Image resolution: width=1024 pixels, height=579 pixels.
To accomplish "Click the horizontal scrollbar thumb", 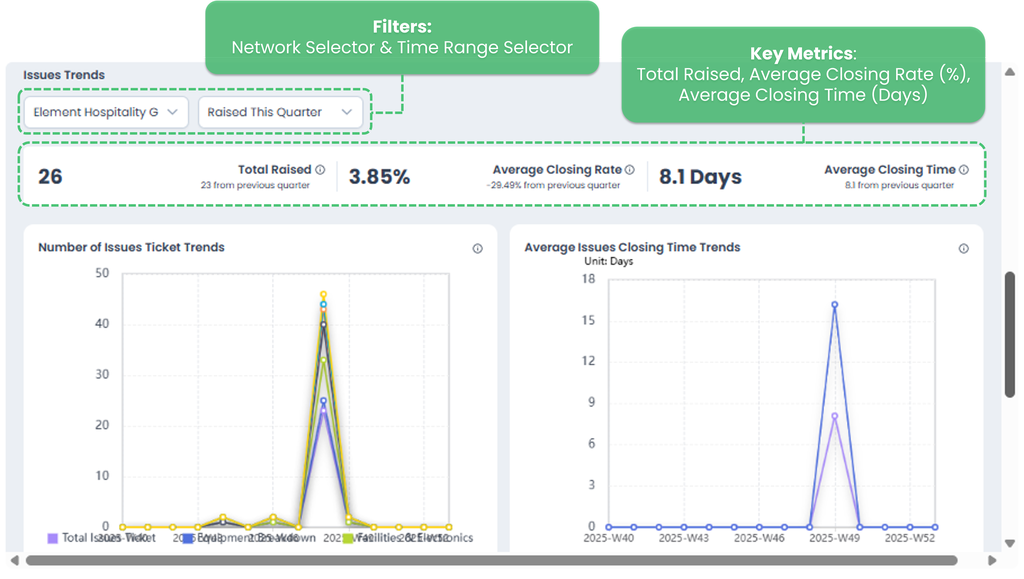I will point(490,560).
